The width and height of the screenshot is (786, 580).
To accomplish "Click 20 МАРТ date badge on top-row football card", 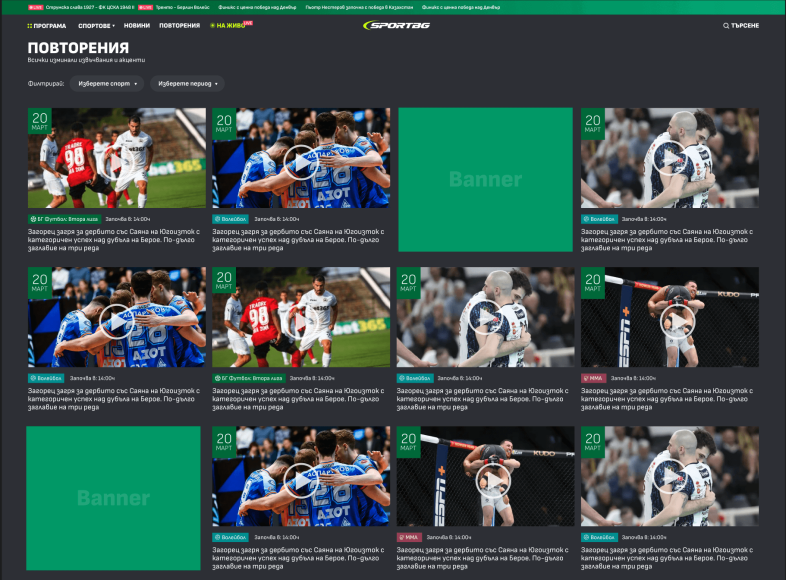I will (40, 121).
